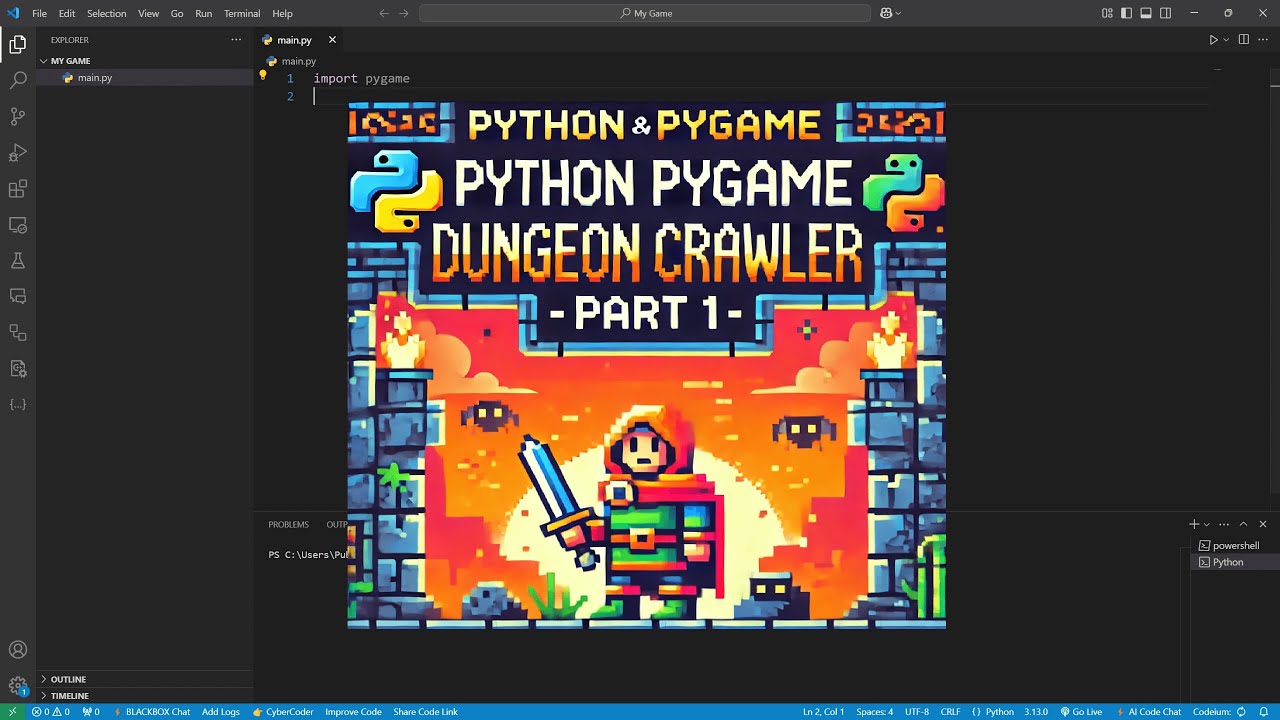Screen dimensions: 1280x720
Task: Open the Explorer view in activity bar
Action: point(18,44)
